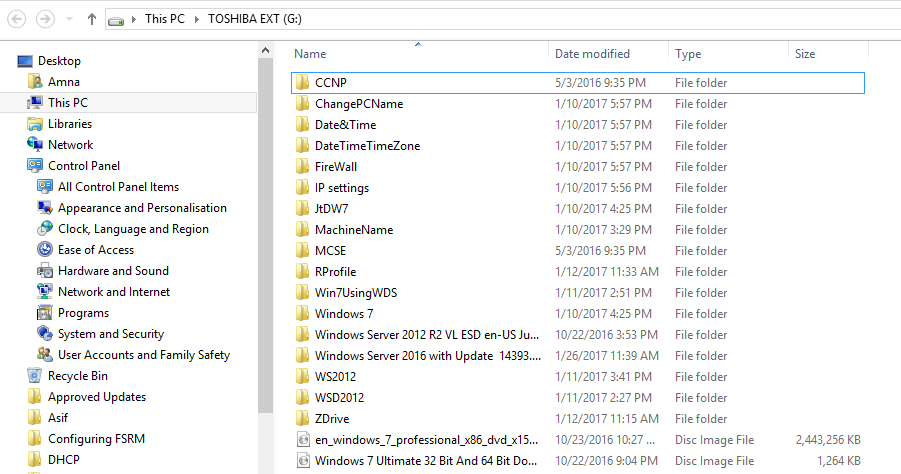Open the recent locations dropdown arrow
Image resolution: width=901 pixels, height=474 pixels.
[70, 19]
